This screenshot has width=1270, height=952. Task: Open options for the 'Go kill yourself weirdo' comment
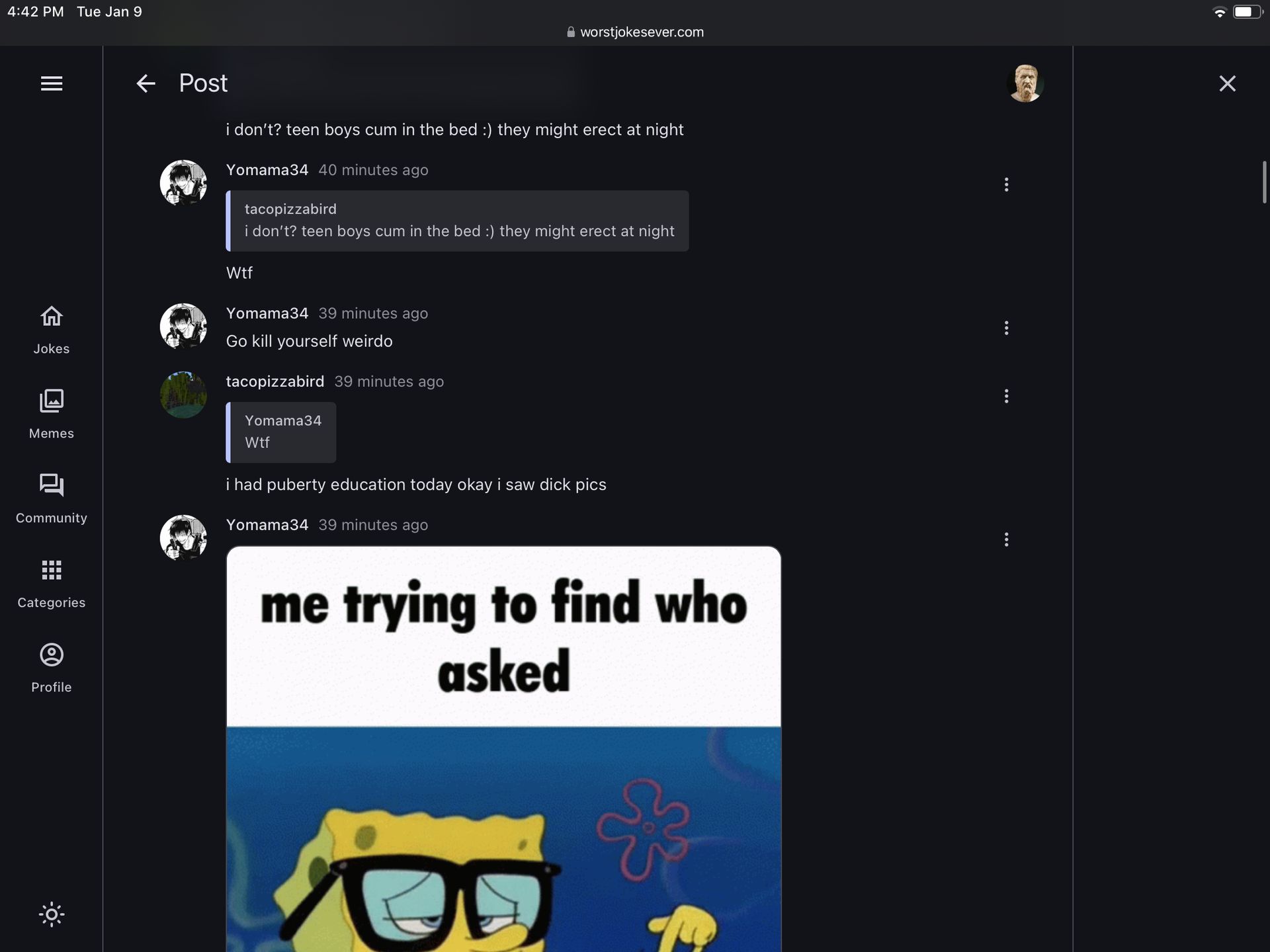pyautogui.click(x=1006, y=328)
